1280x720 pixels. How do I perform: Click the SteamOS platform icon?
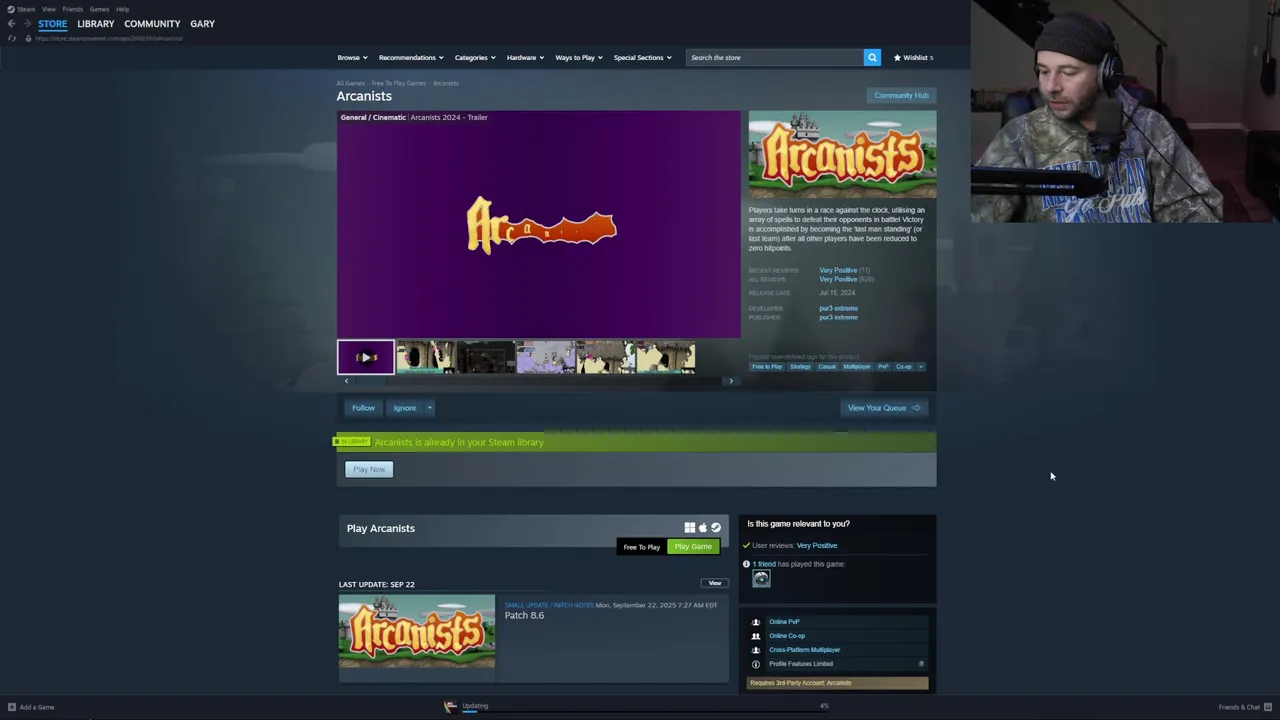[x=715, y=528]
